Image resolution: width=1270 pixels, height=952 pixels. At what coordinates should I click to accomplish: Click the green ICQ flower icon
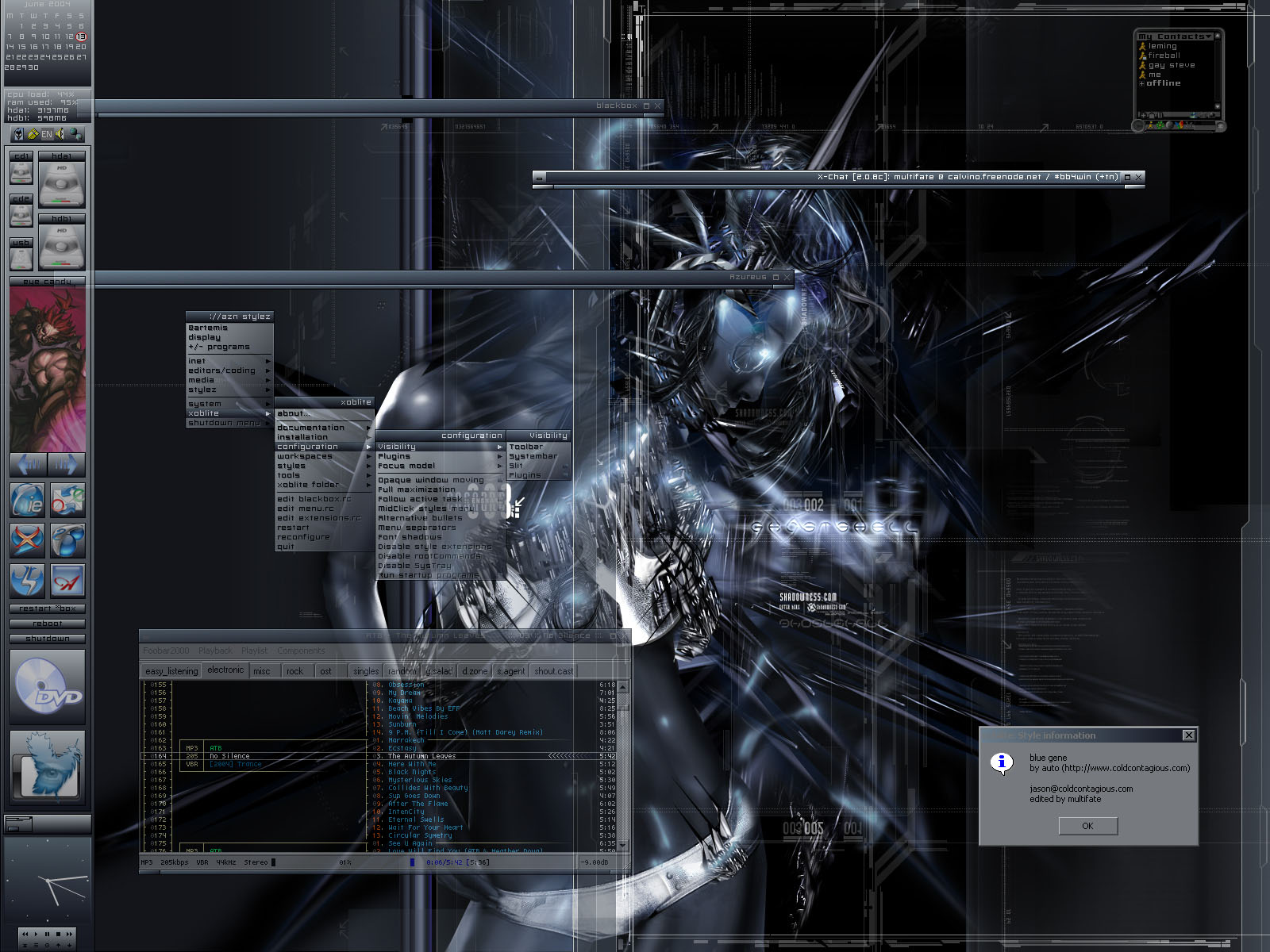pyautogui.click(x=1161, y=125)
